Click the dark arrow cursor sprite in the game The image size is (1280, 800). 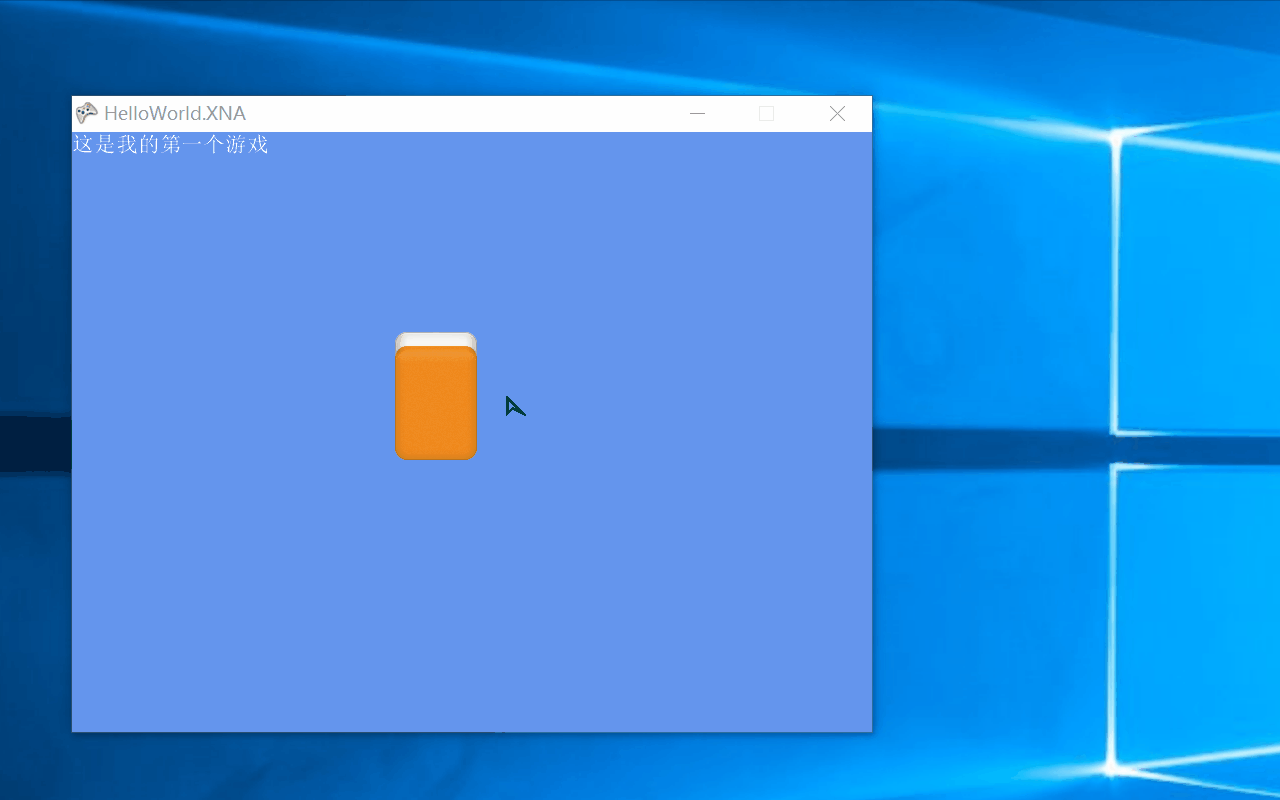[514, 406]
